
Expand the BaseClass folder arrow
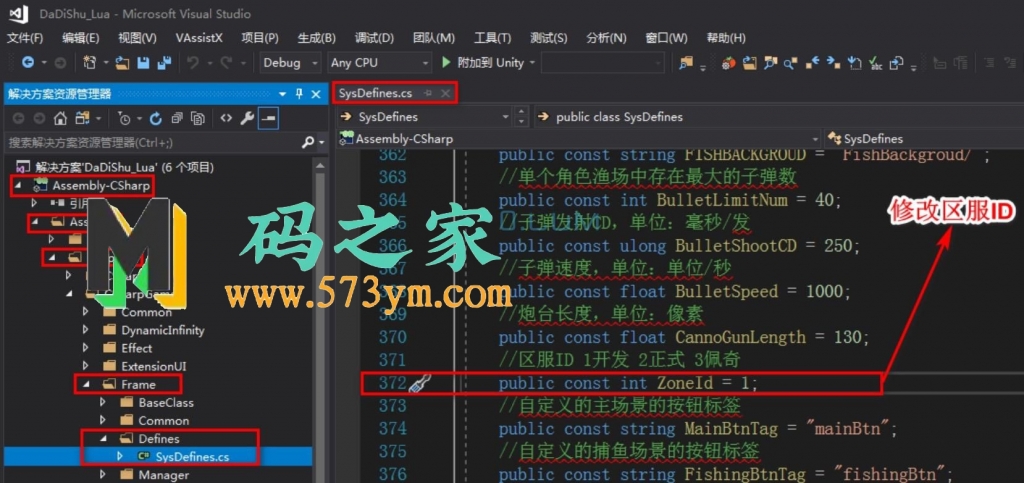coord(103,403)
